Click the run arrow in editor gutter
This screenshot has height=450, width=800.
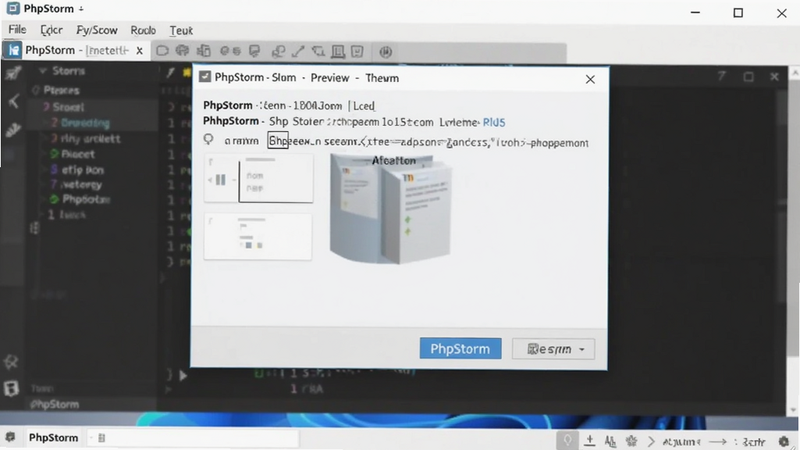(x=183, y=376)
